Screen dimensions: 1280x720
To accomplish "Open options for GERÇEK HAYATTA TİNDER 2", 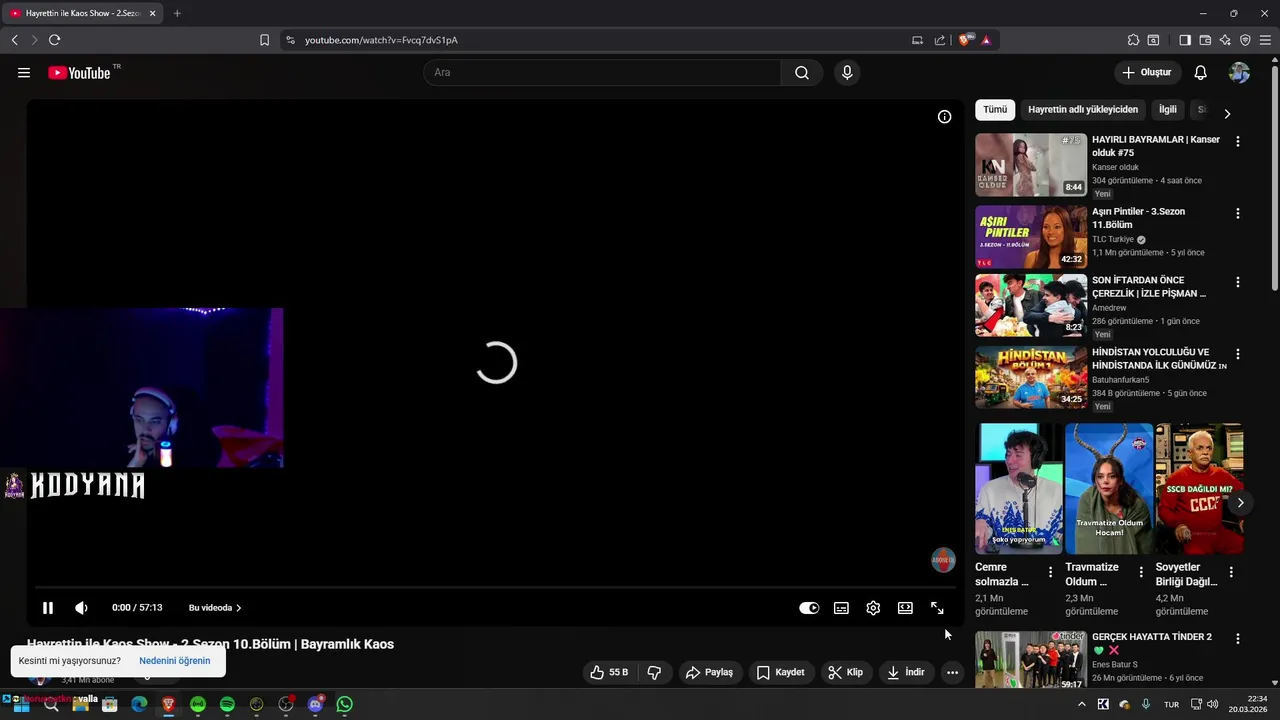I will (1238, 638).
